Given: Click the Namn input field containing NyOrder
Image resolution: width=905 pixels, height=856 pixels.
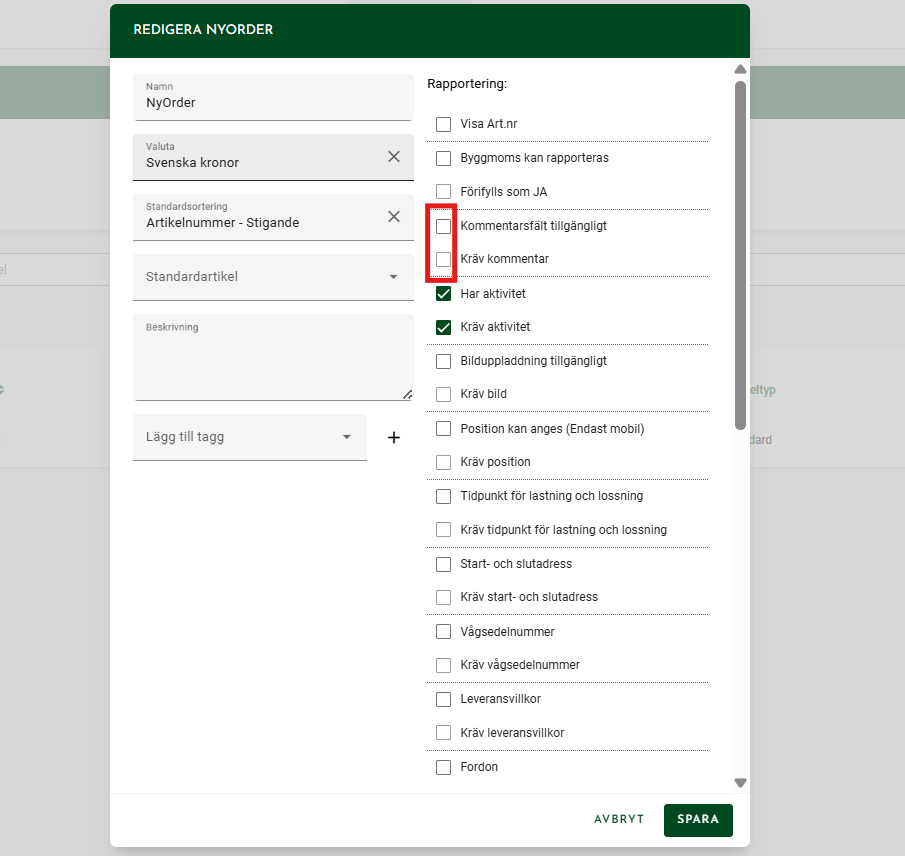Looking at the screenshot, I should (x=273, y=97).
